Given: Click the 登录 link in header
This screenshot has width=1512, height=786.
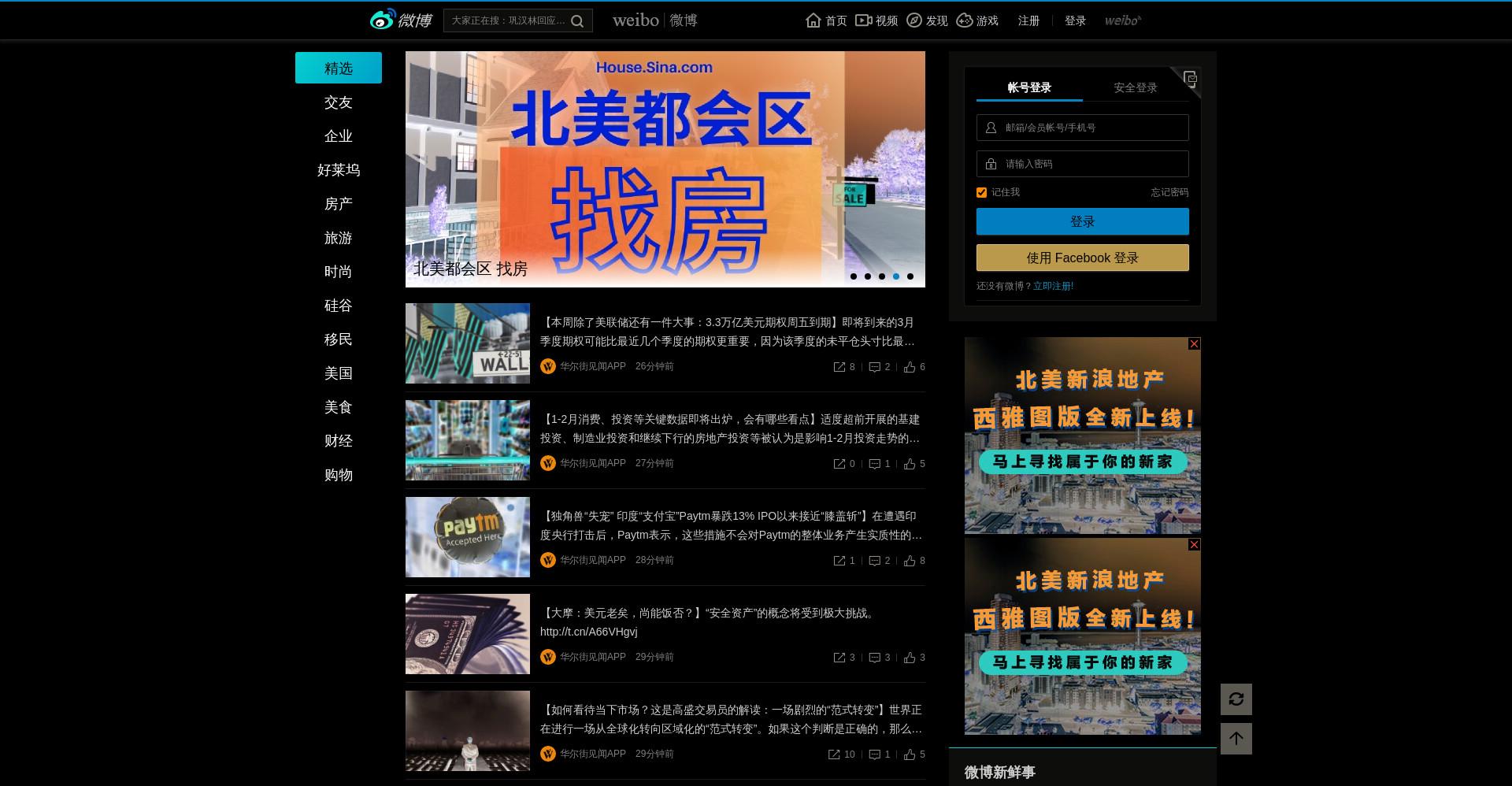Looking at the screenshot, I should coord(1075,20).
